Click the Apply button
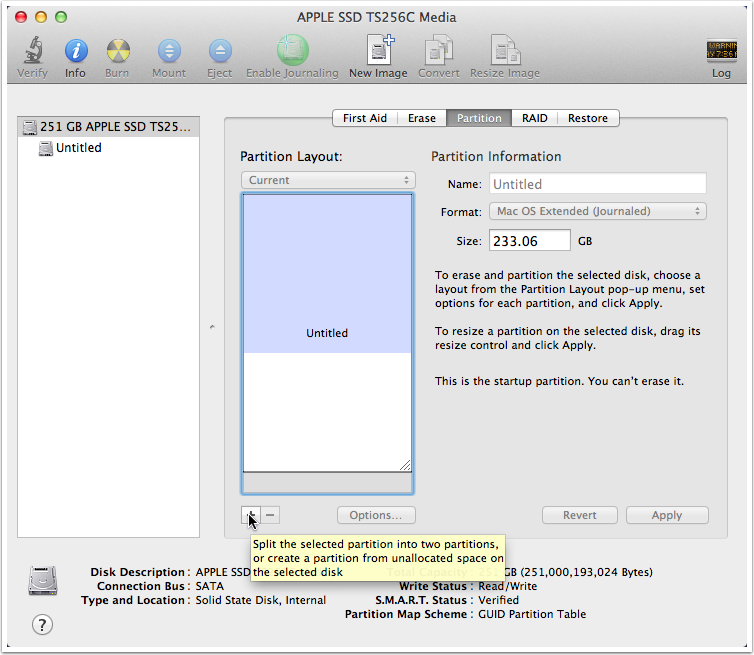 [667, 515]
